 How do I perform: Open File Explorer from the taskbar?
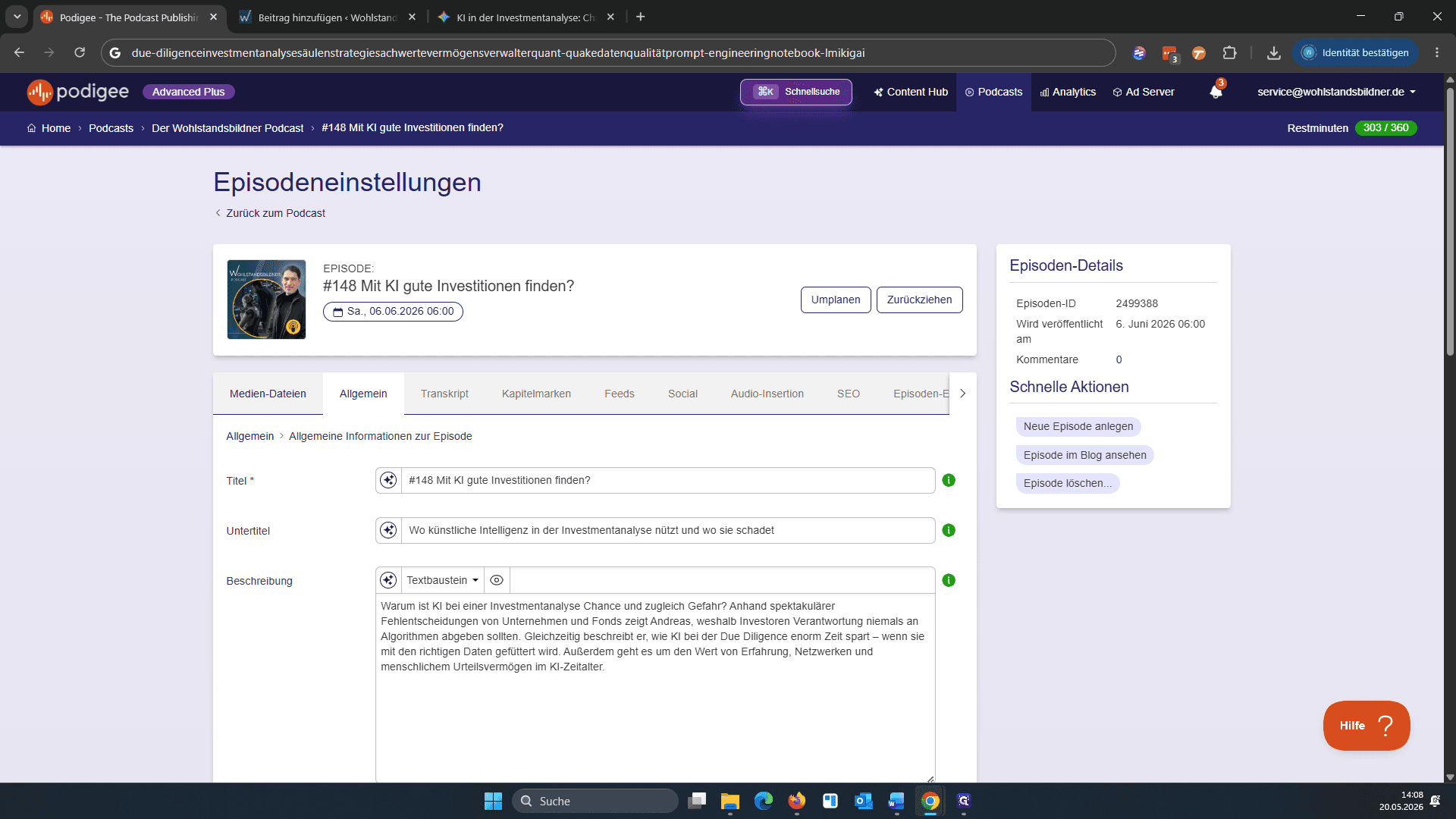(730, 801)
